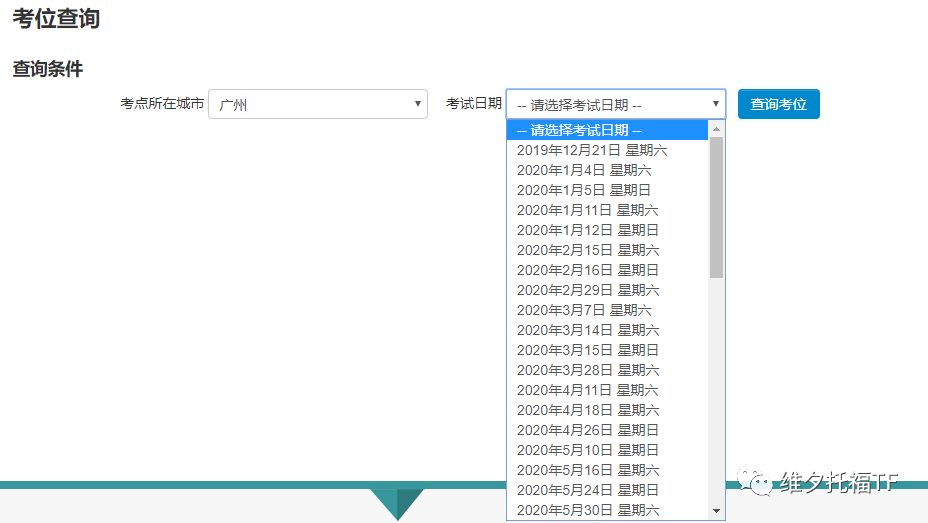Click the 查询考位 button
The image size is (928, 523).
click(778, 104)
